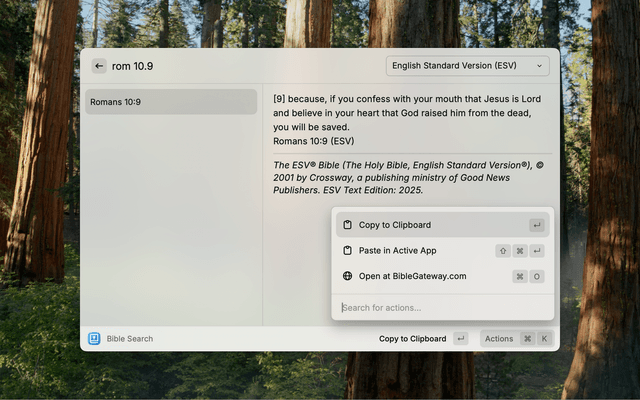Focus the Search for actions field
The height and width of the screenshot is (400, 640).
[x=440, y=307]
